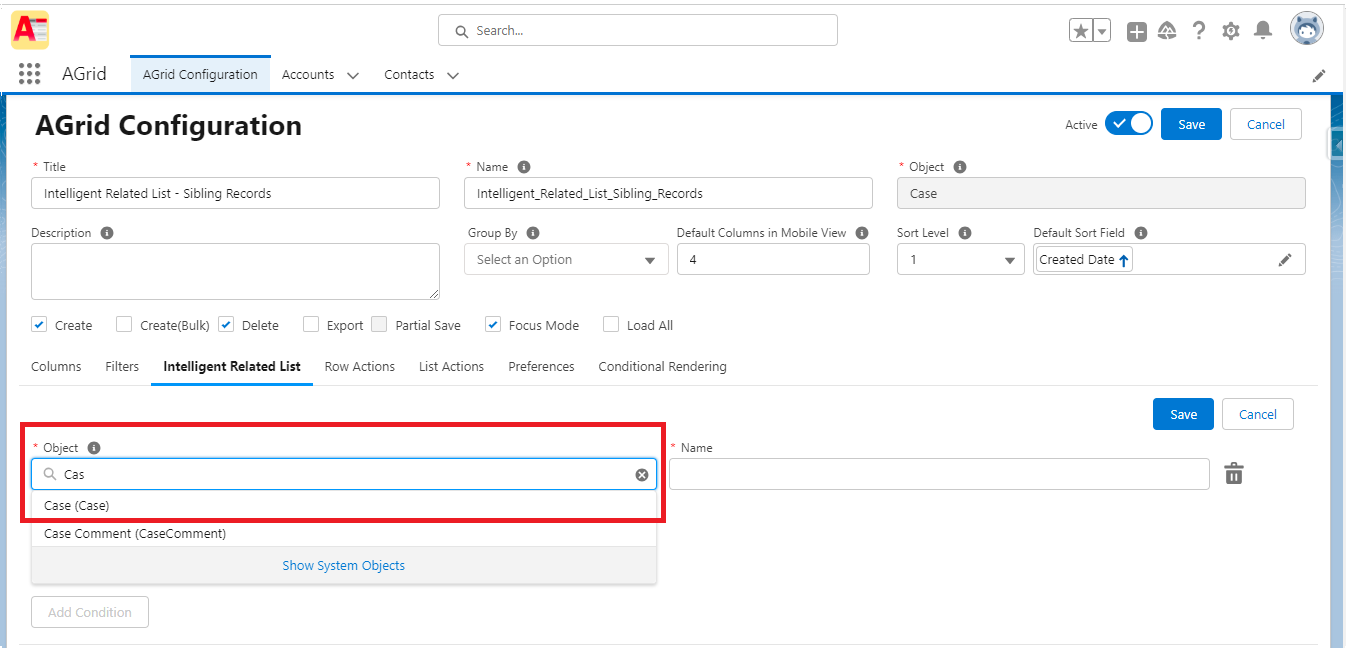This screenshot has width=1346, height=648.
Task: Open the user profile avatar
Action: (x=1307, y=29)
